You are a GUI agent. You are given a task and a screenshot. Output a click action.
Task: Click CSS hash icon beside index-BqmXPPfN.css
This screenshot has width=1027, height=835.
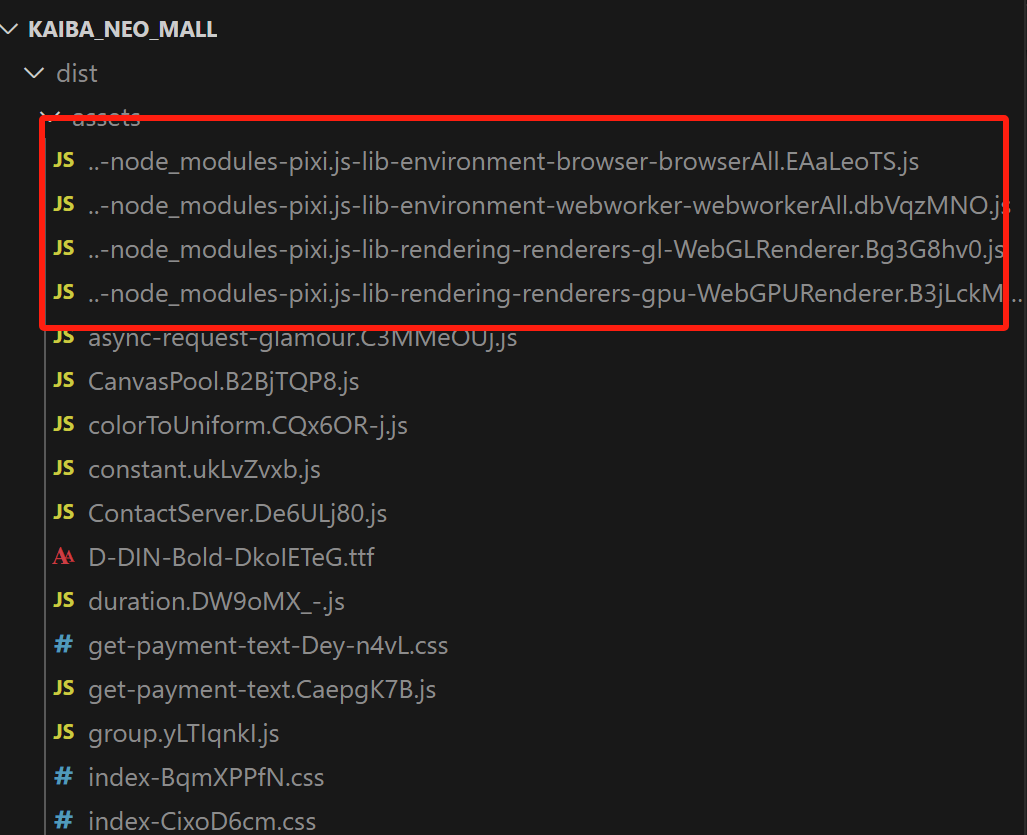pyautogui.click(x=63, y=777)
